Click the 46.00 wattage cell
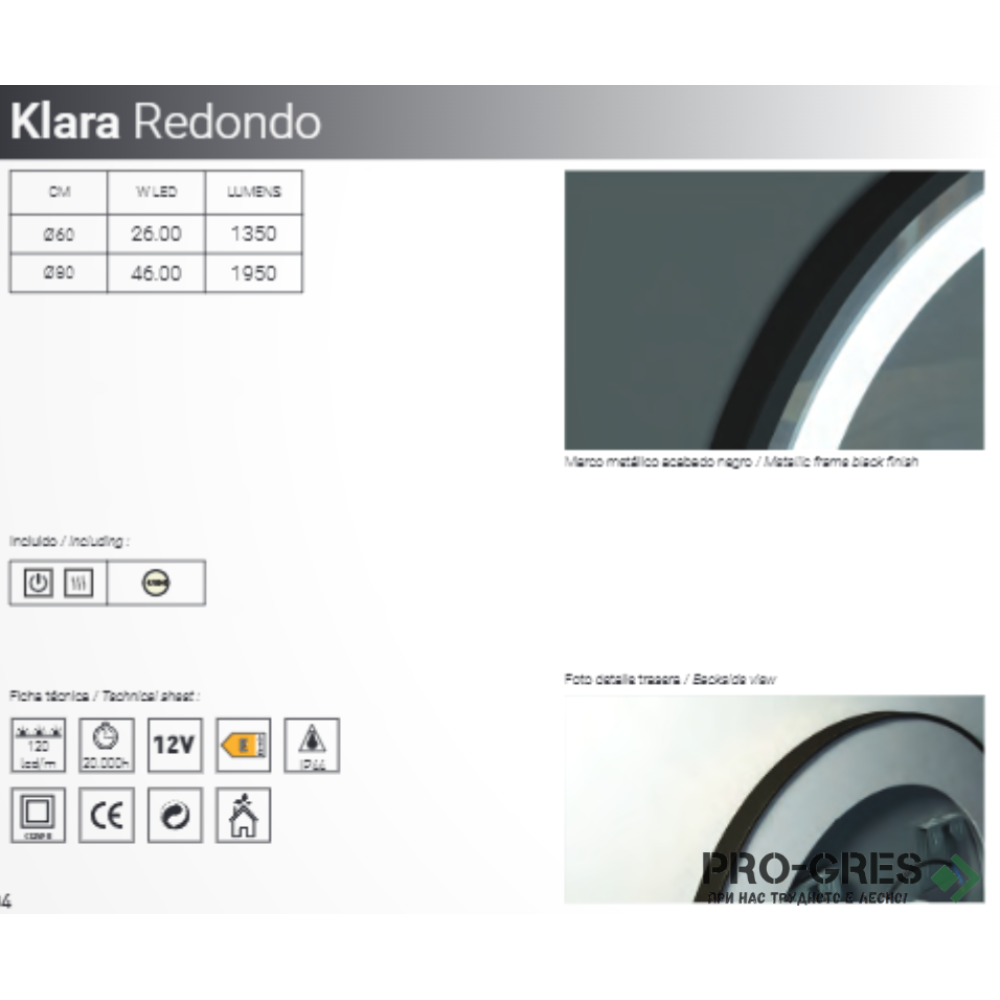1000x1000 pixels. pos(156,273)
